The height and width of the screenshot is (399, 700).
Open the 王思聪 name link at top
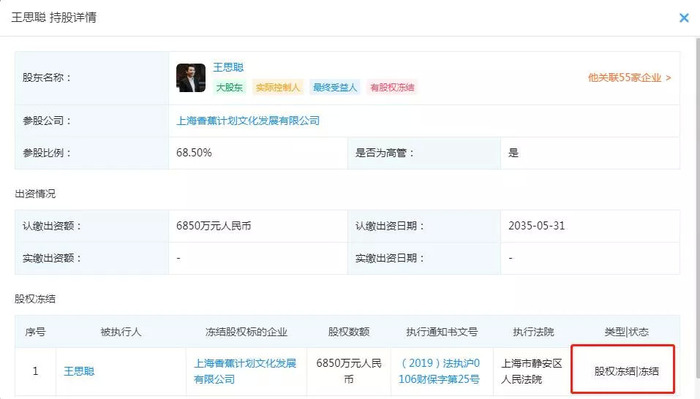point(228,67)
